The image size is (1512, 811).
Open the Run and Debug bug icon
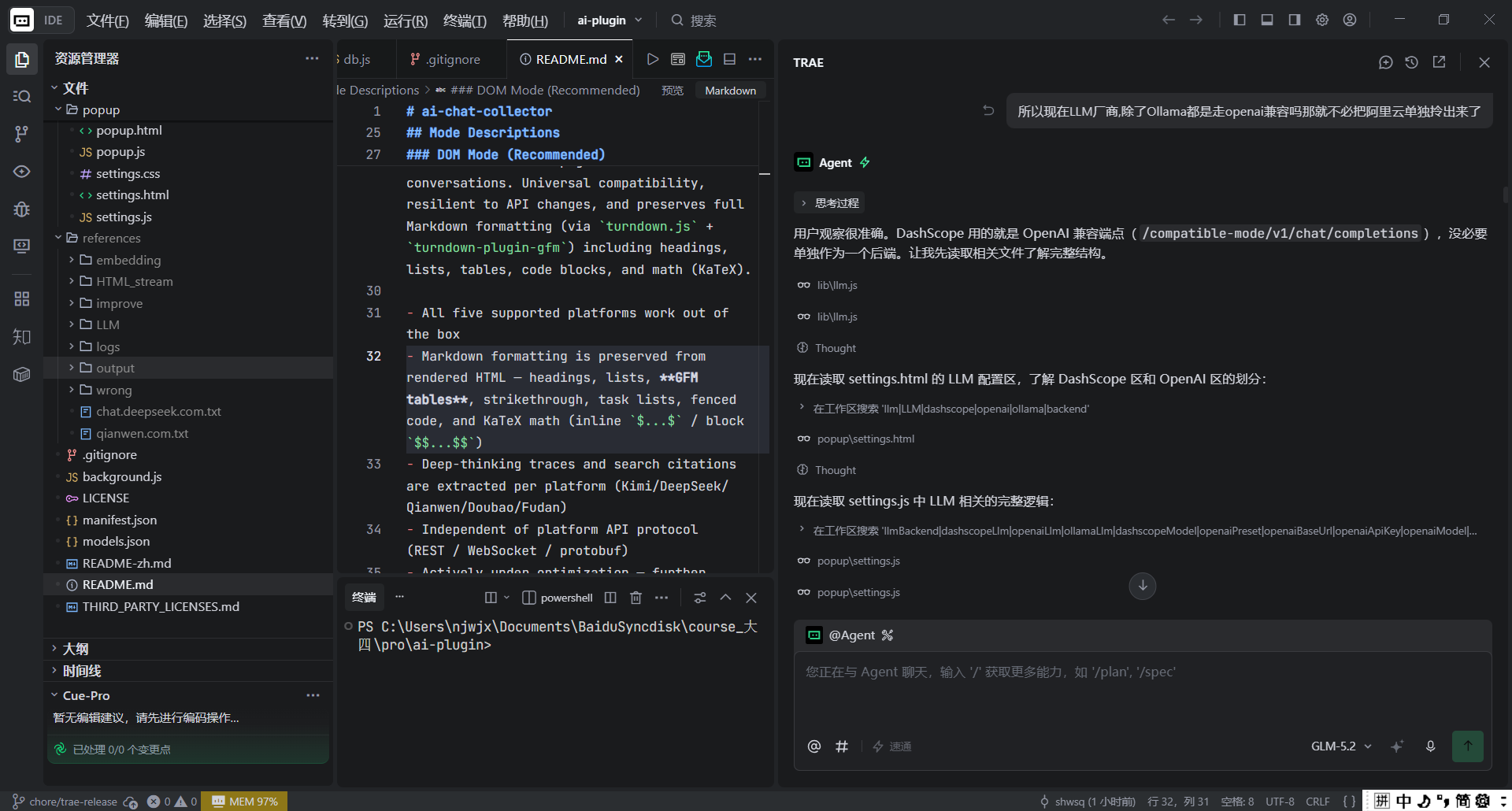click(x=22, y=209)
